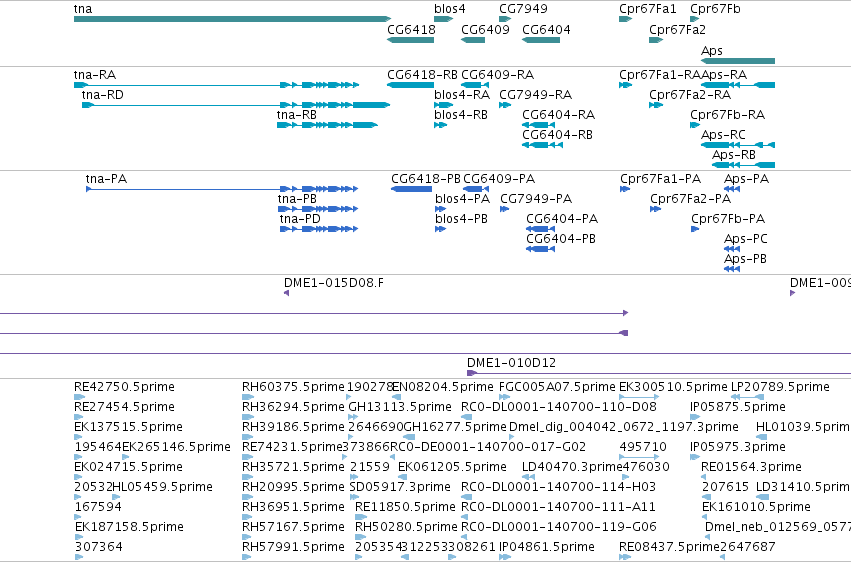The height and width of the screenshot is (562, 851).
Task: Select the Cpr67Fa1-RA transcript label
Action: (x=660, y=74)
